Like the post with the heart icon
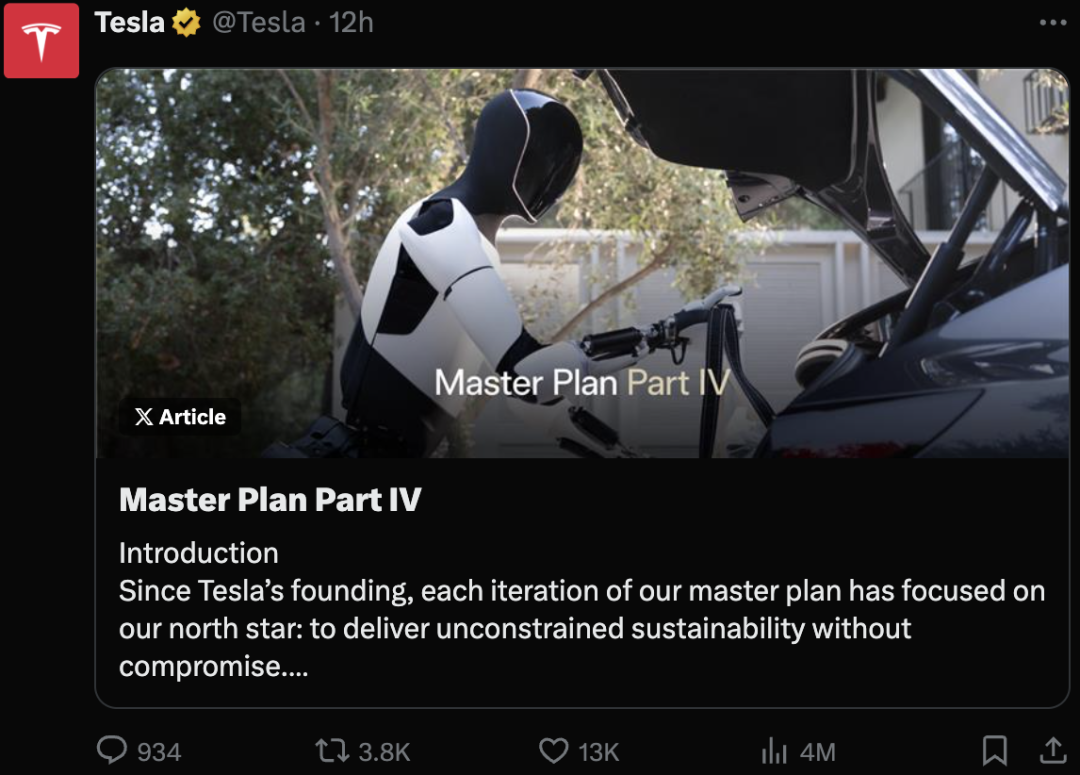The height and width of the screenshot is (775, 1080). 553,750
